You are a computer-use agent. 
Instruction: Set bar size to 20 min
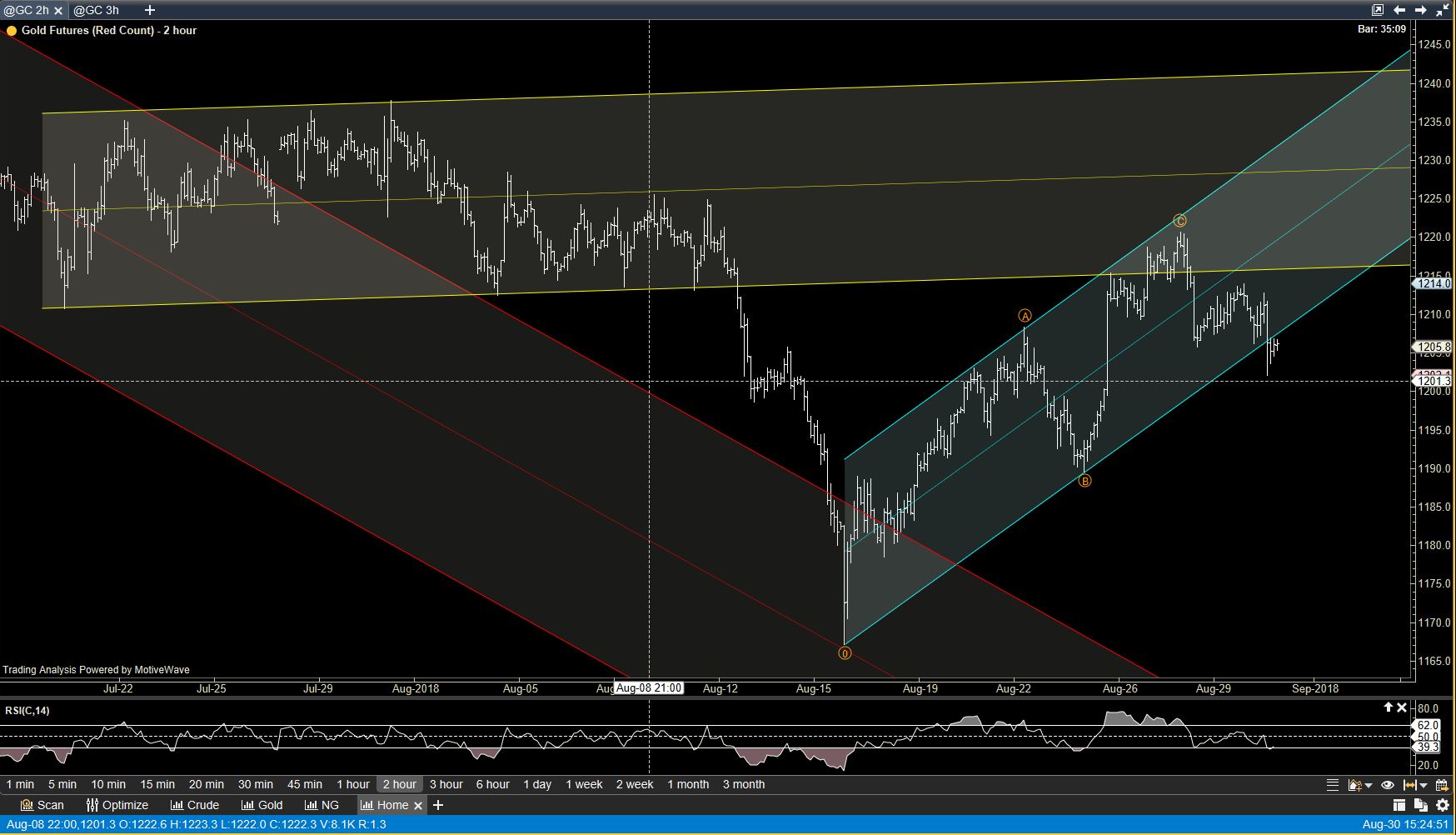(207, 784)
